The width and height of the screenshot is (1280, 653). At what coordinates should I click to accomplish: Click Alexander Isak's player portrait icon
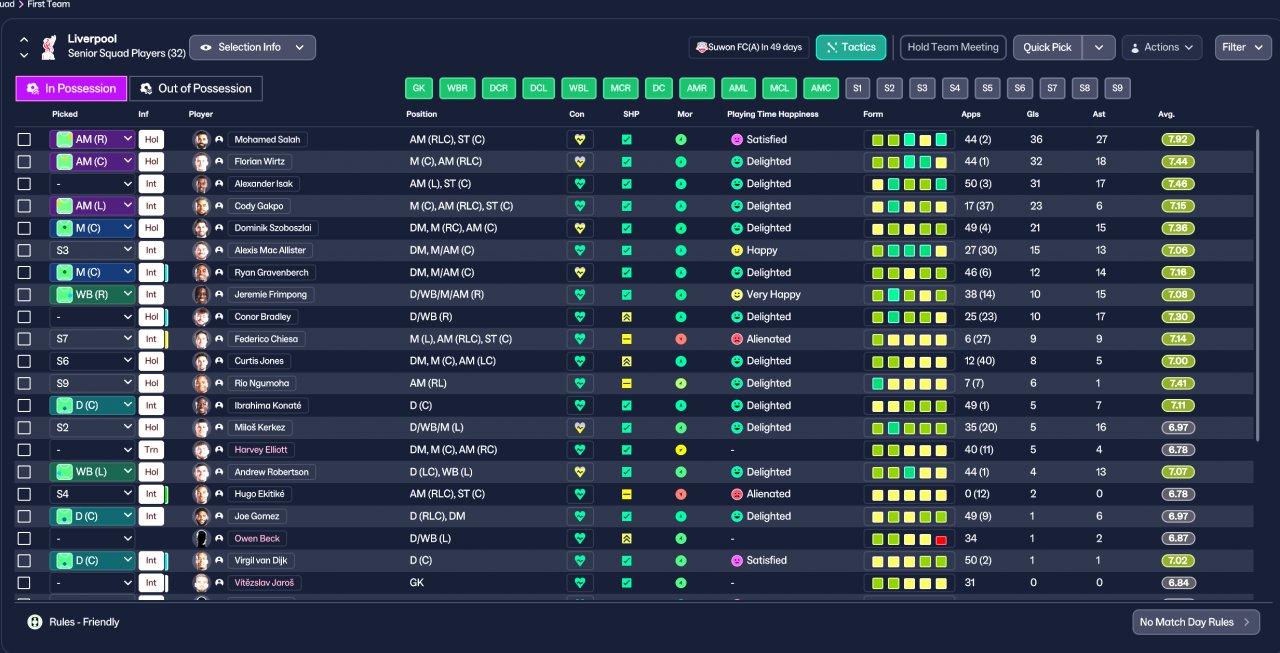(201, 184)
